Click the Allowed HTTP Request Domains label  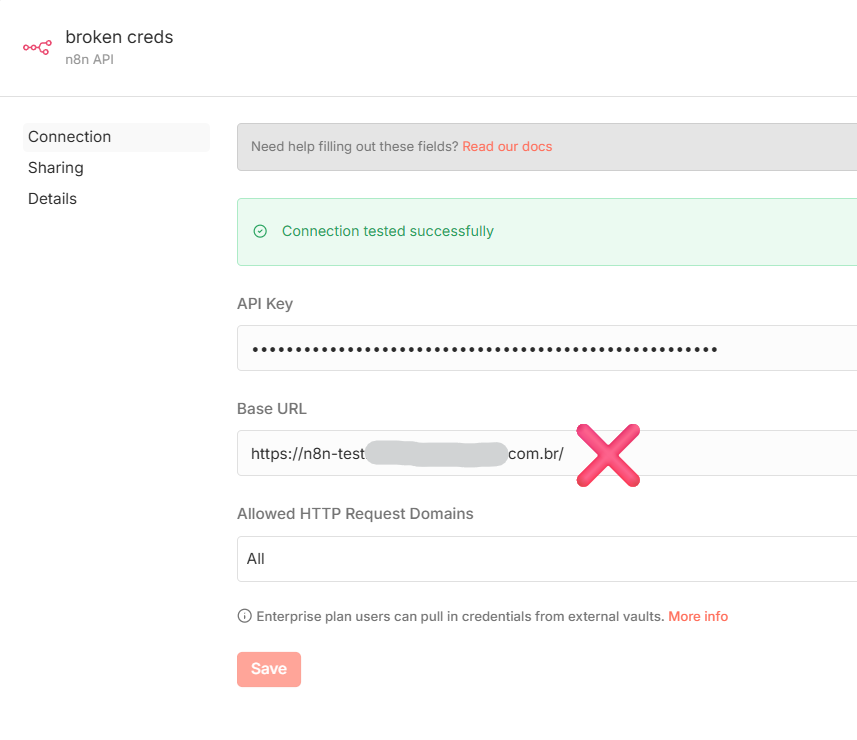(355, 514)
